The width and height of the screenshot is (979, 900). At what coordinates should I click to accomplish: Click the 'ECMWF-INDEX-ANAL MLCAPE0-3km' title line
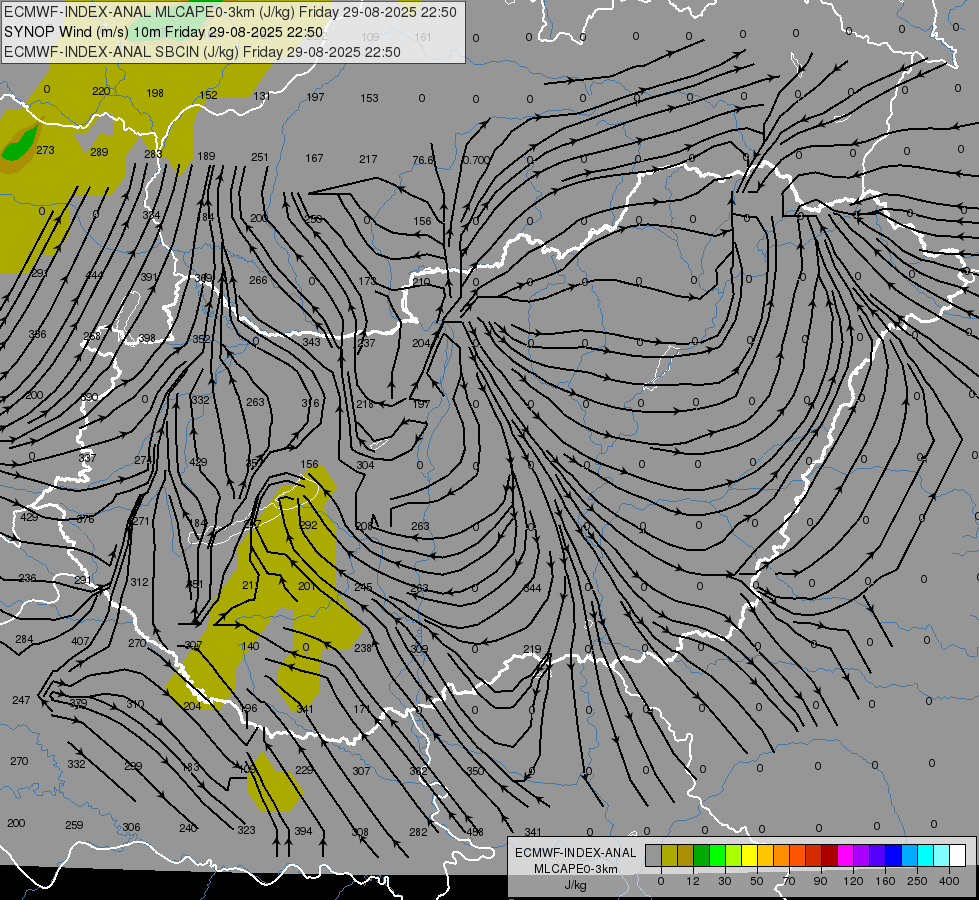[x=230, y=12]
